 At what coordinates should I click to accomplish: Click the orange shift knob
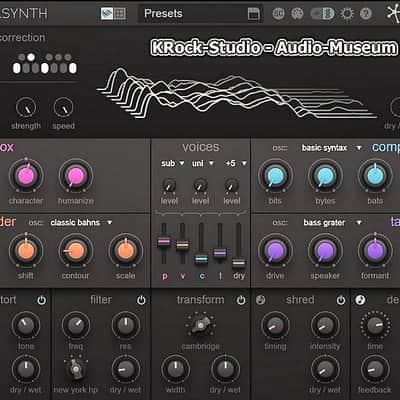coord(26,251)
